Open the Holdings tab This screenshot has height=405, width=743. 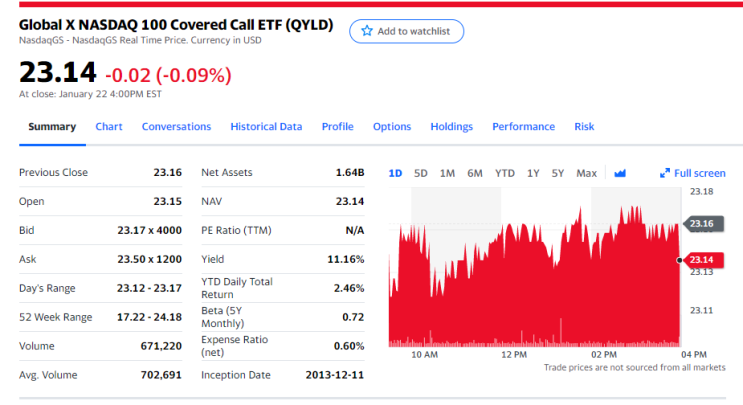pyautogui.click(x=452, y=126)
